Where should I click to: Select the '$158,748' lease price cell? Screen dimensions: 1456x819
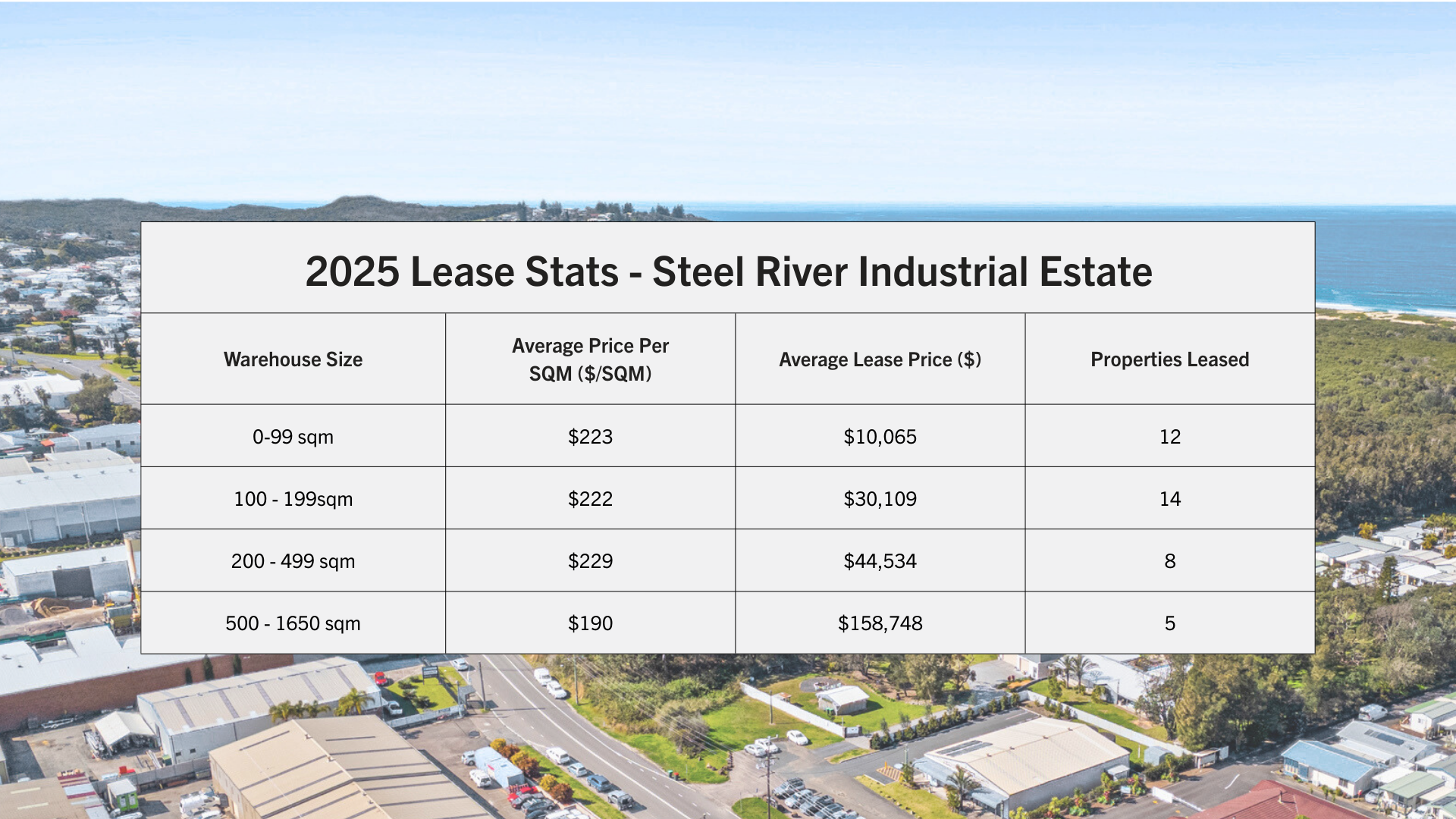(880, 623)
